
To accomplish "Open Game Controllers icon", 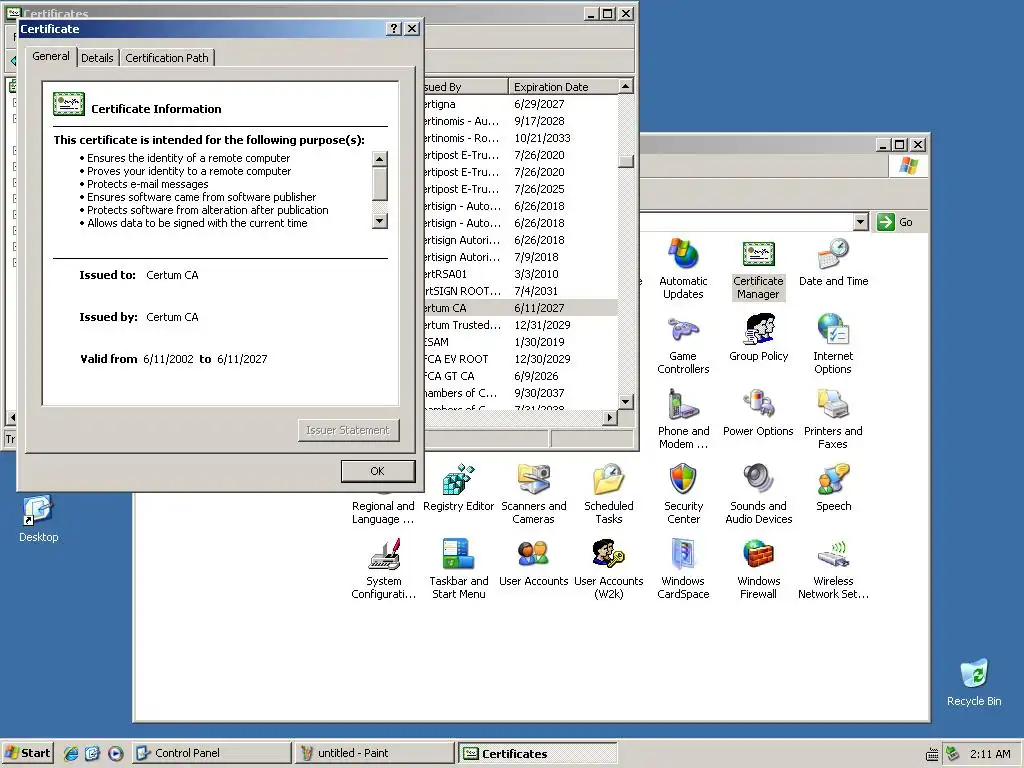I will pos(683,344).
